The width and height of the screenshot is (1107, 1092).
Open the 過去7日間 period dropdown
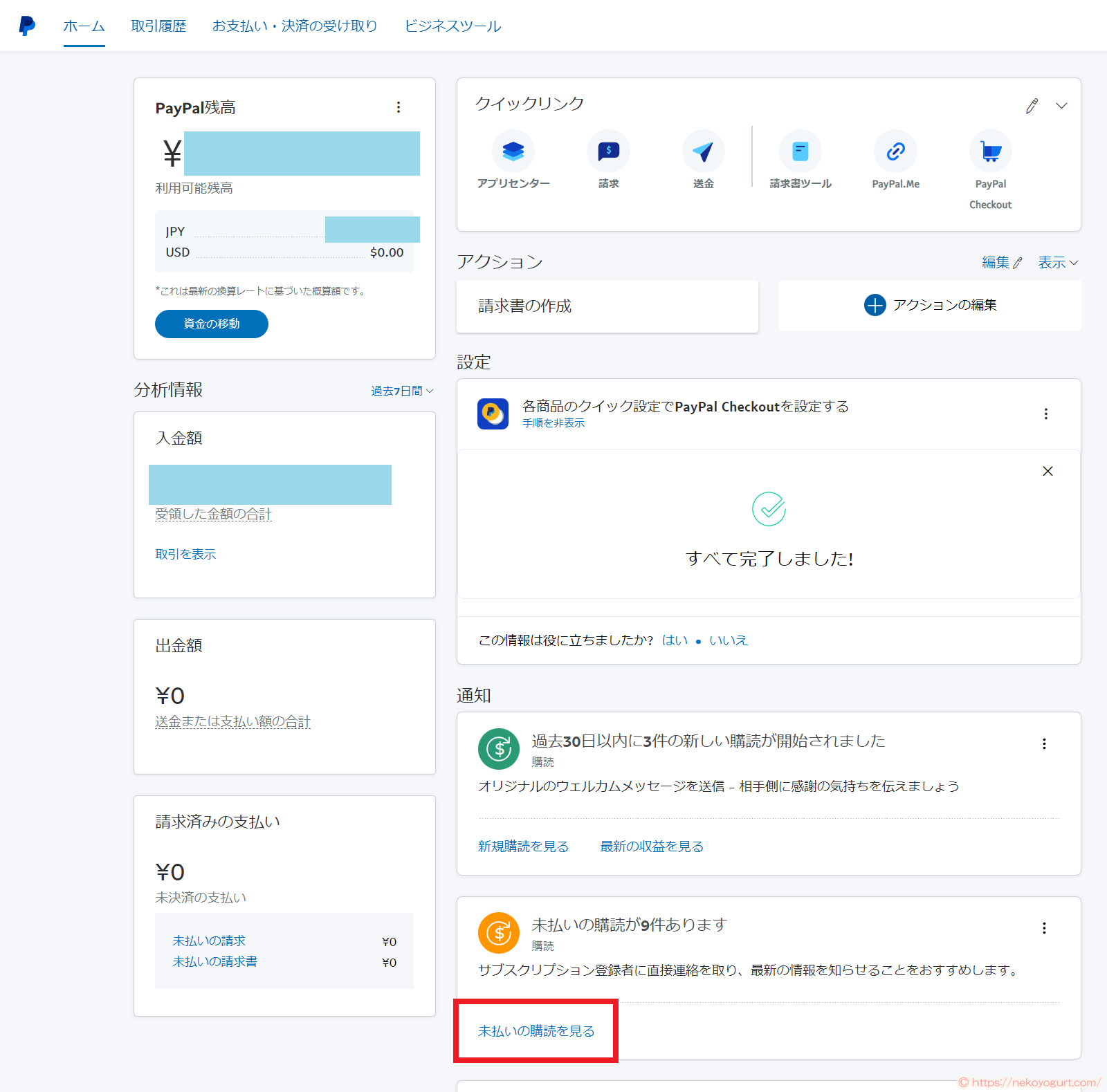[x=401, y=390]
